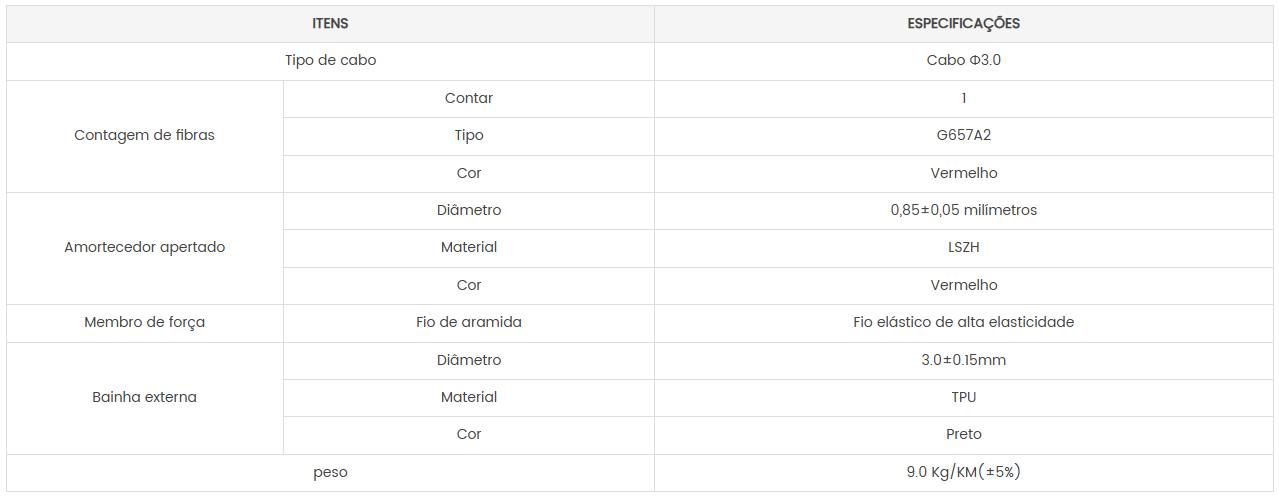1279x498 pixels.
Task: Select the LSZH material value
Action: point(963,247)
